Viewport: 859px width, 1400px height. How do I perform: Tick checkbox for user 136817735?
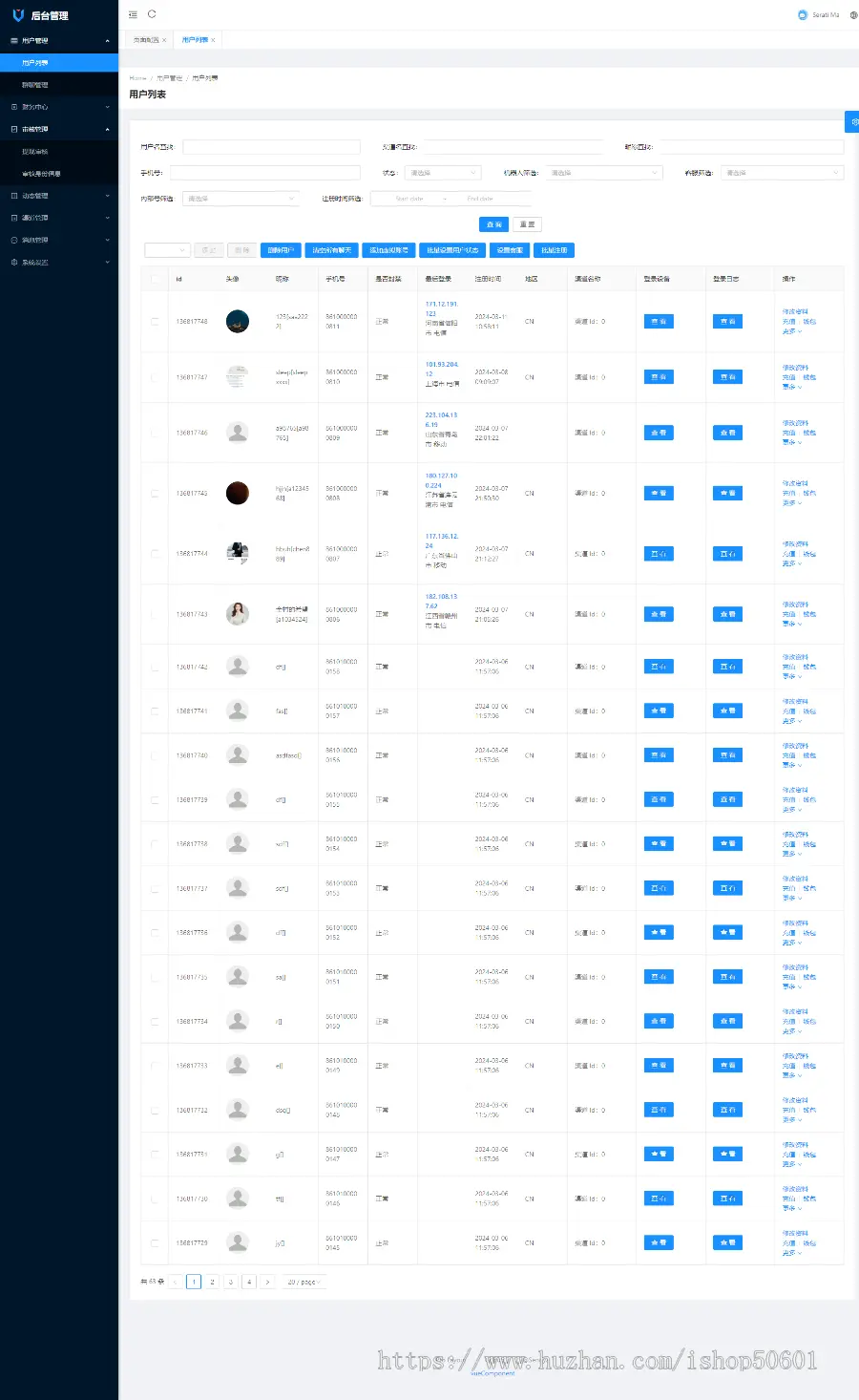[x=155, y=977]
